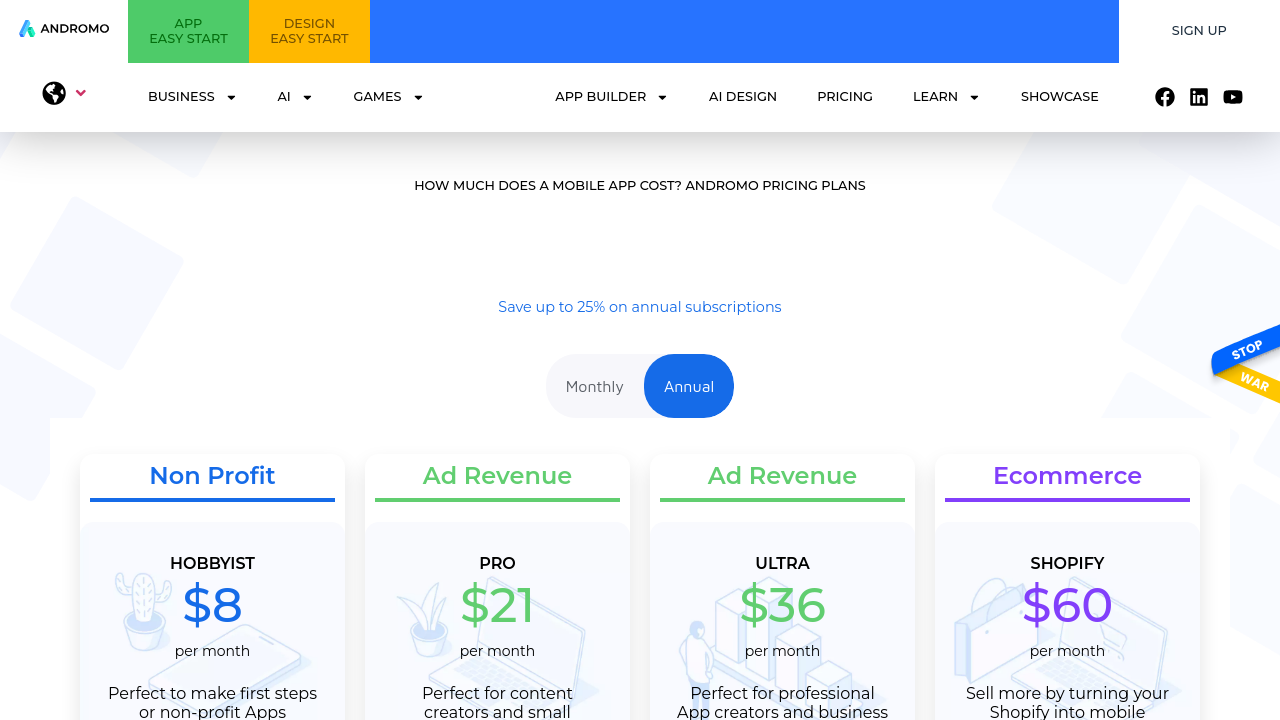Open the Games dropdown menu
Image resolution: width=1280 pixels, height=720 pixels.
388,97
